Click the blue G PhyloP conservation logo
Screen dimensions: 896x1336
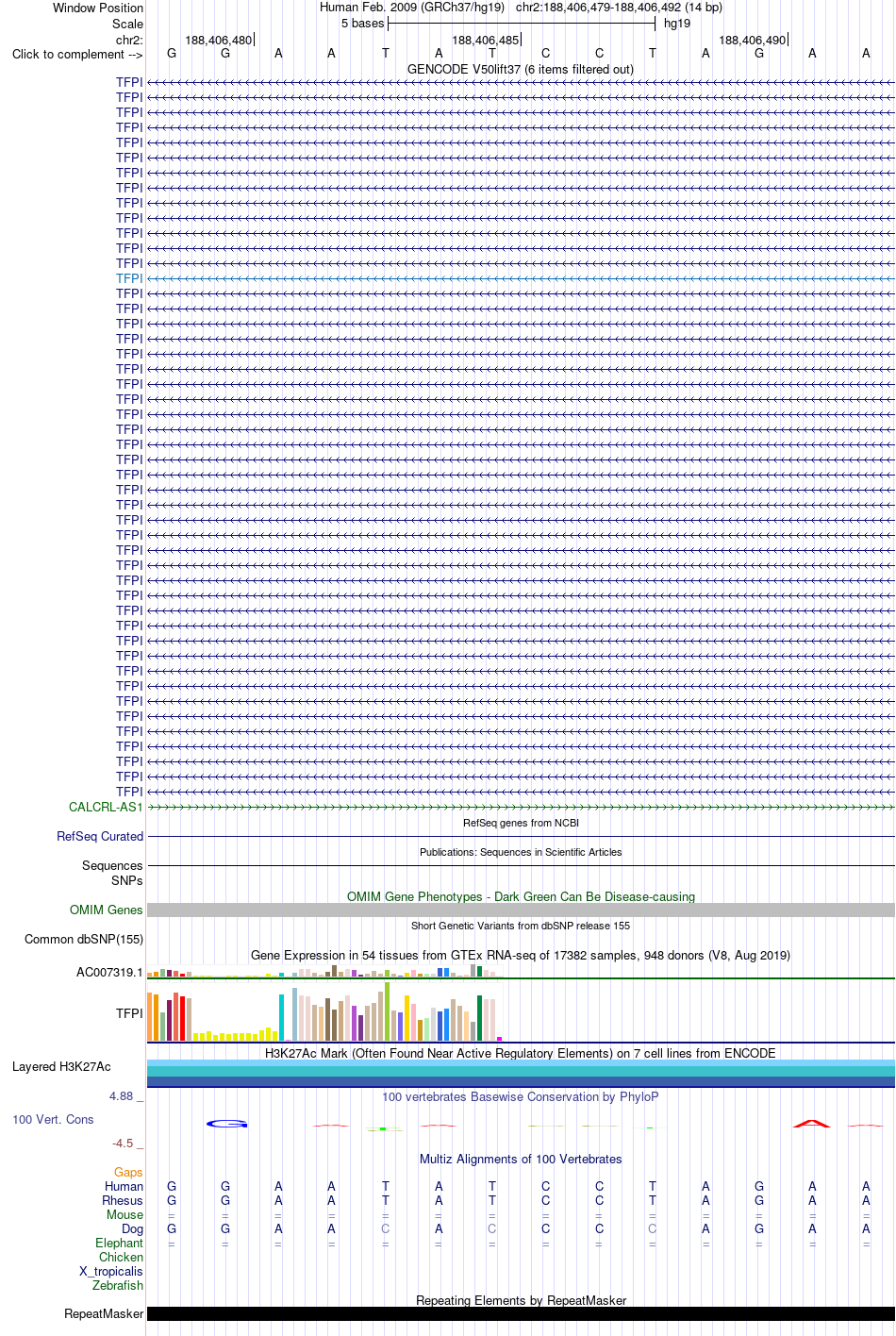tap(226, 1123)
